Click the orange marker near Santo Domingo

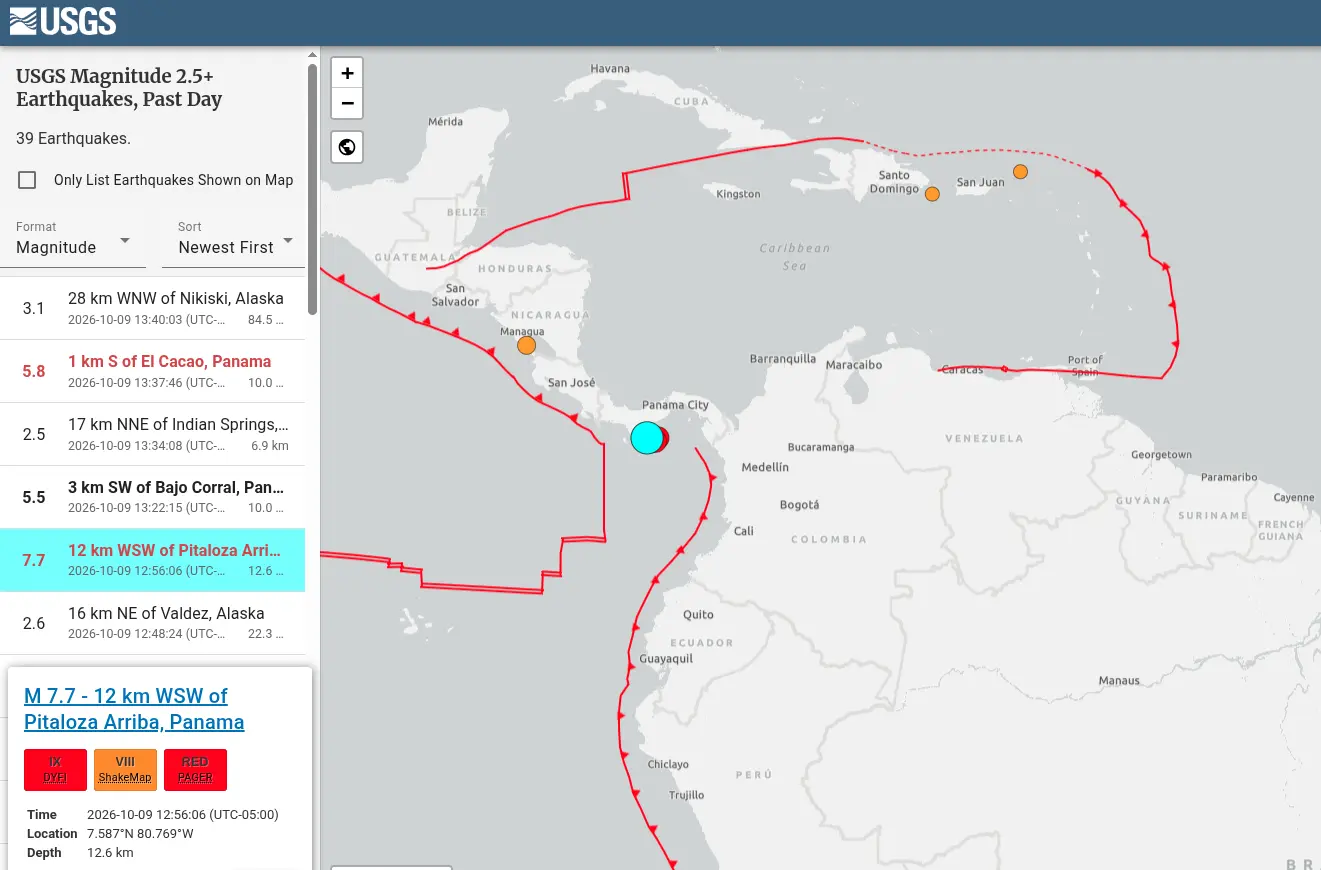tap(932, 194)
